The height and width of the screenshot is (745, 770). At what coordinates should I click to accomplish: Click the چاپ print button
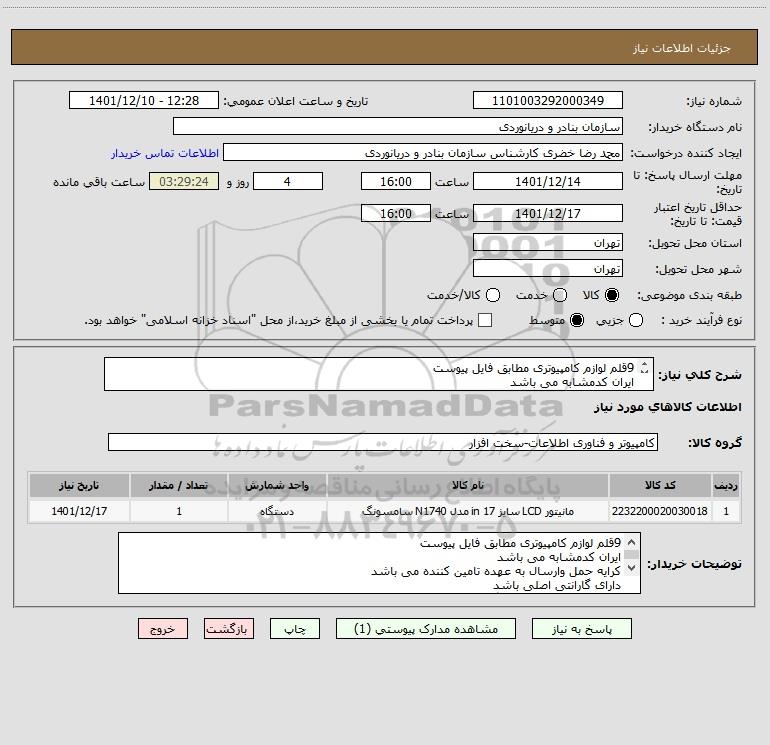[x=295, y=629]
